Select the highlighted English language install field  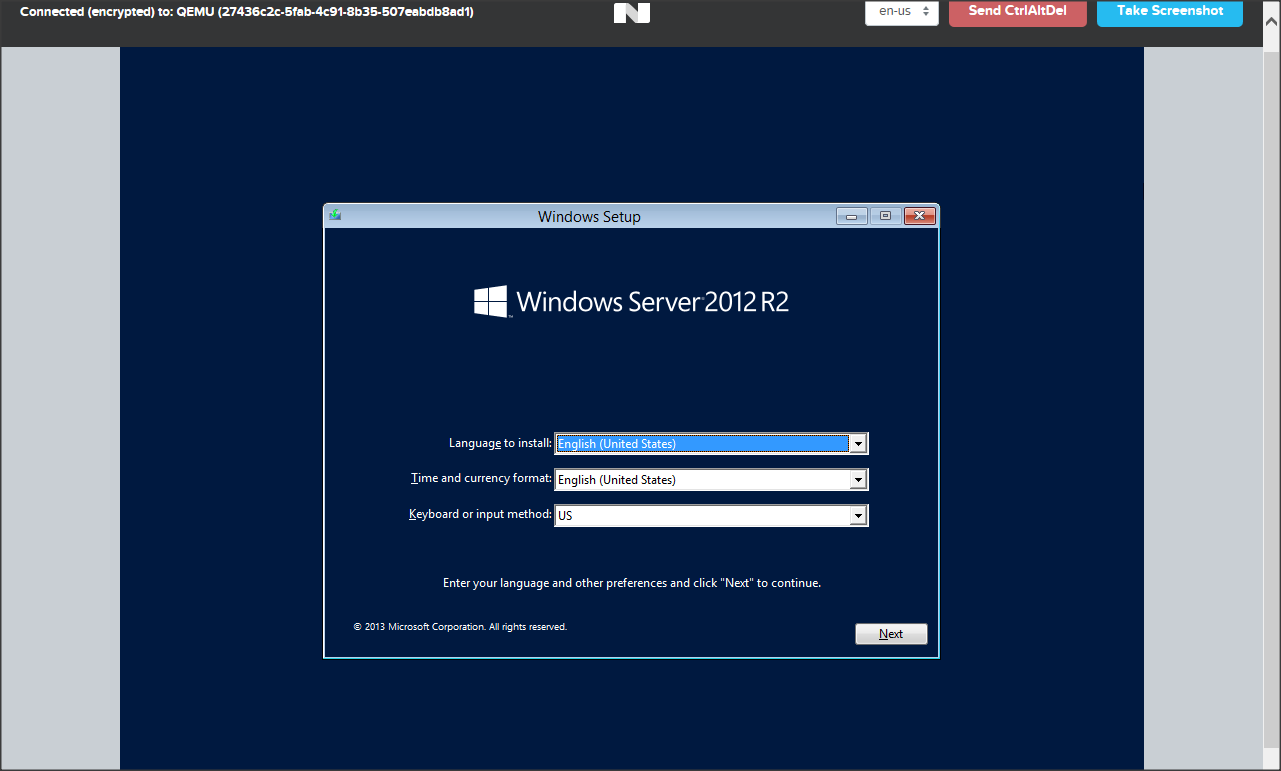point(701,444)
